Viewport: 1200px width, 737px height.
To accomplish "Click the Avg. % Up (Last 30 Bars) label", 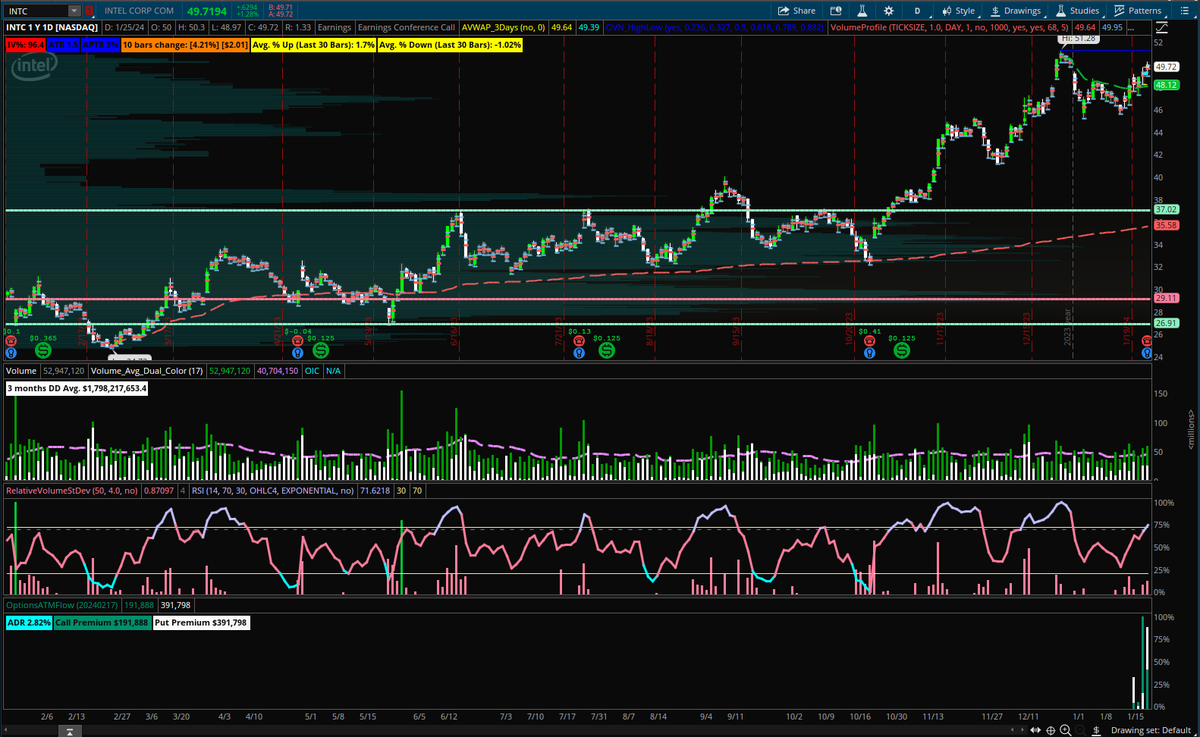I will [312, 45].
